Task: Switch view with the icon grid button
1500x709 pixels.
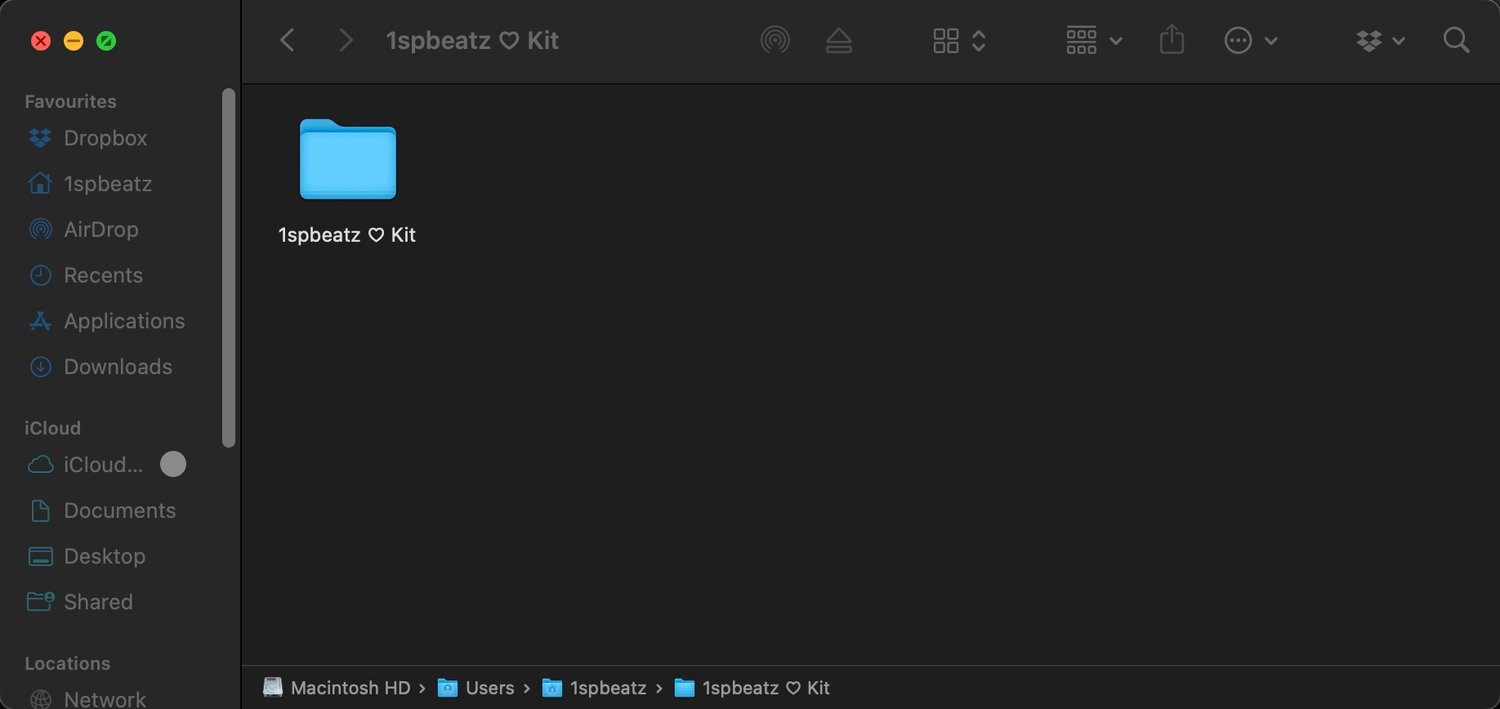Action: 946,40
